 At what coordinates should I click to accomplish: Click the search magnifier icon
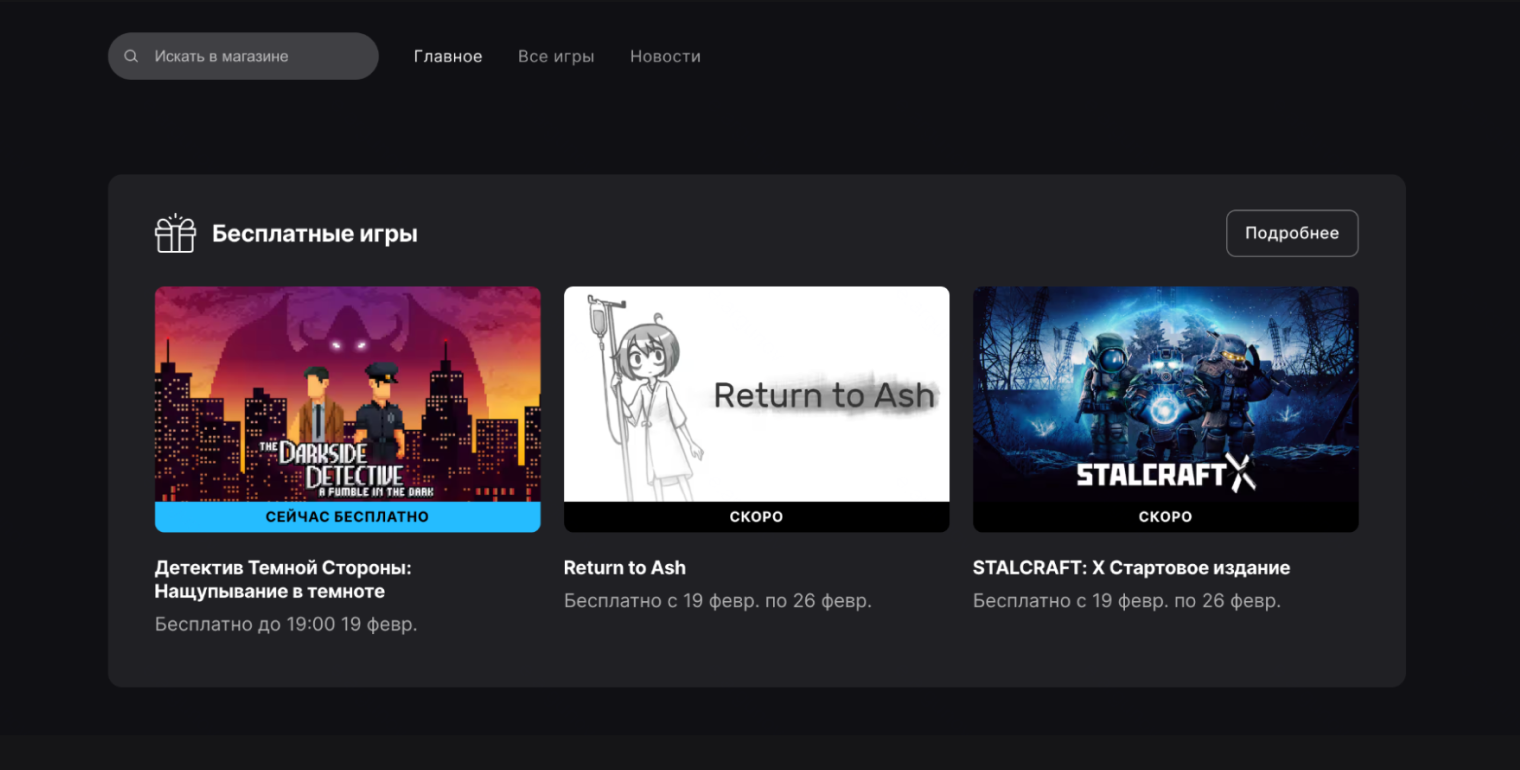click(131, 56)
